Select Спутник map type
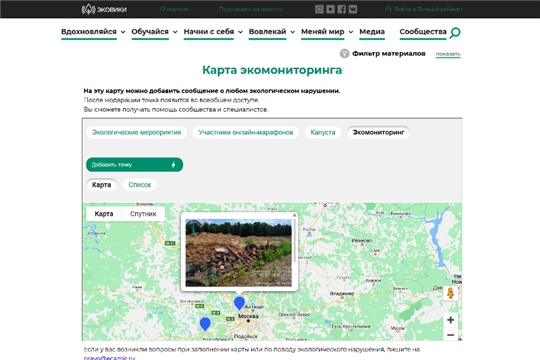This screenshot has width=540, height=360. coord(143,214)
